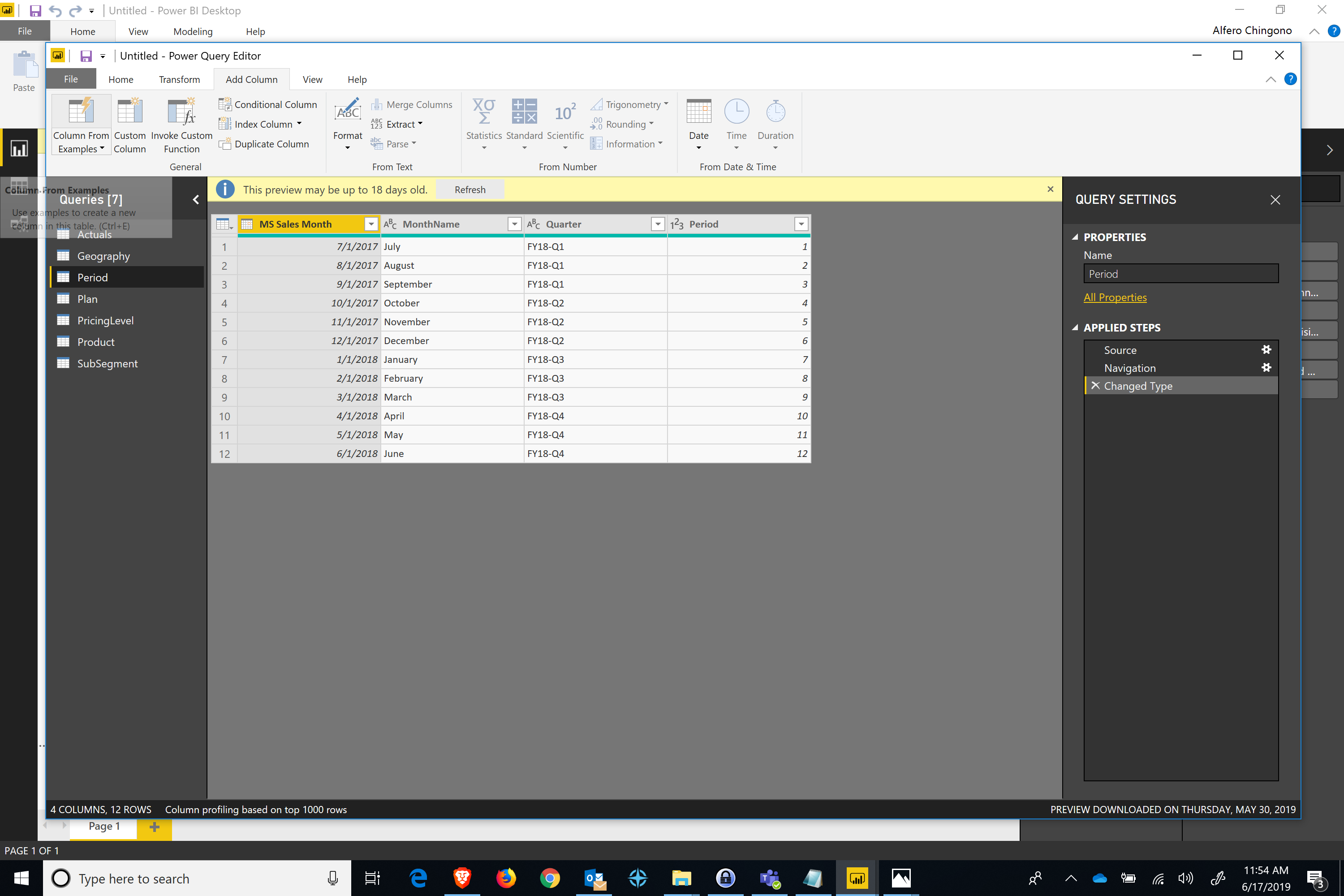The image size is (1344, 896).
Task: Open the All Properties link
Action: [x=1115, y=297]
